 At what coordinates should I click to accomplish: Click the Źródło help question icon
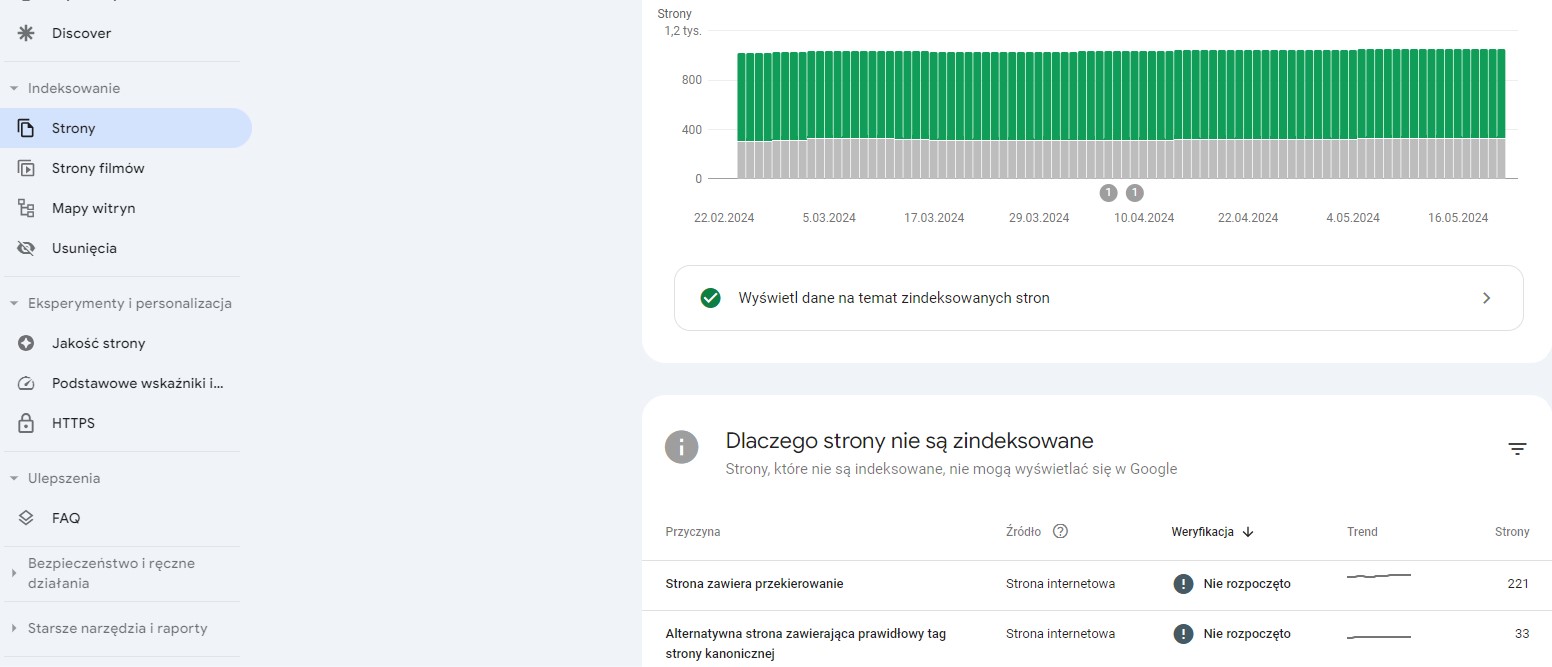coord(1061,531)
